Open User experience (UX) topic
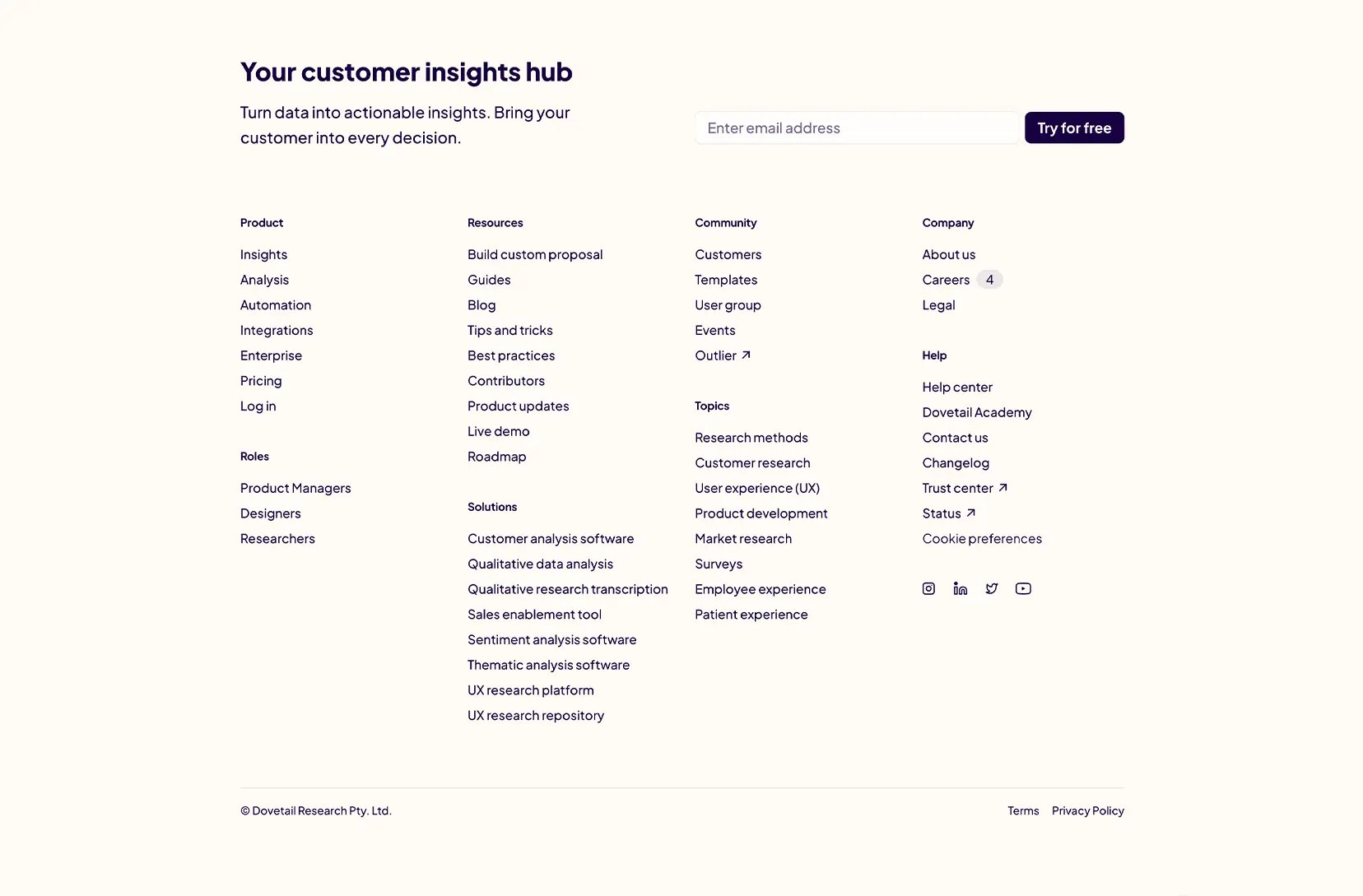 pos(757,488)
